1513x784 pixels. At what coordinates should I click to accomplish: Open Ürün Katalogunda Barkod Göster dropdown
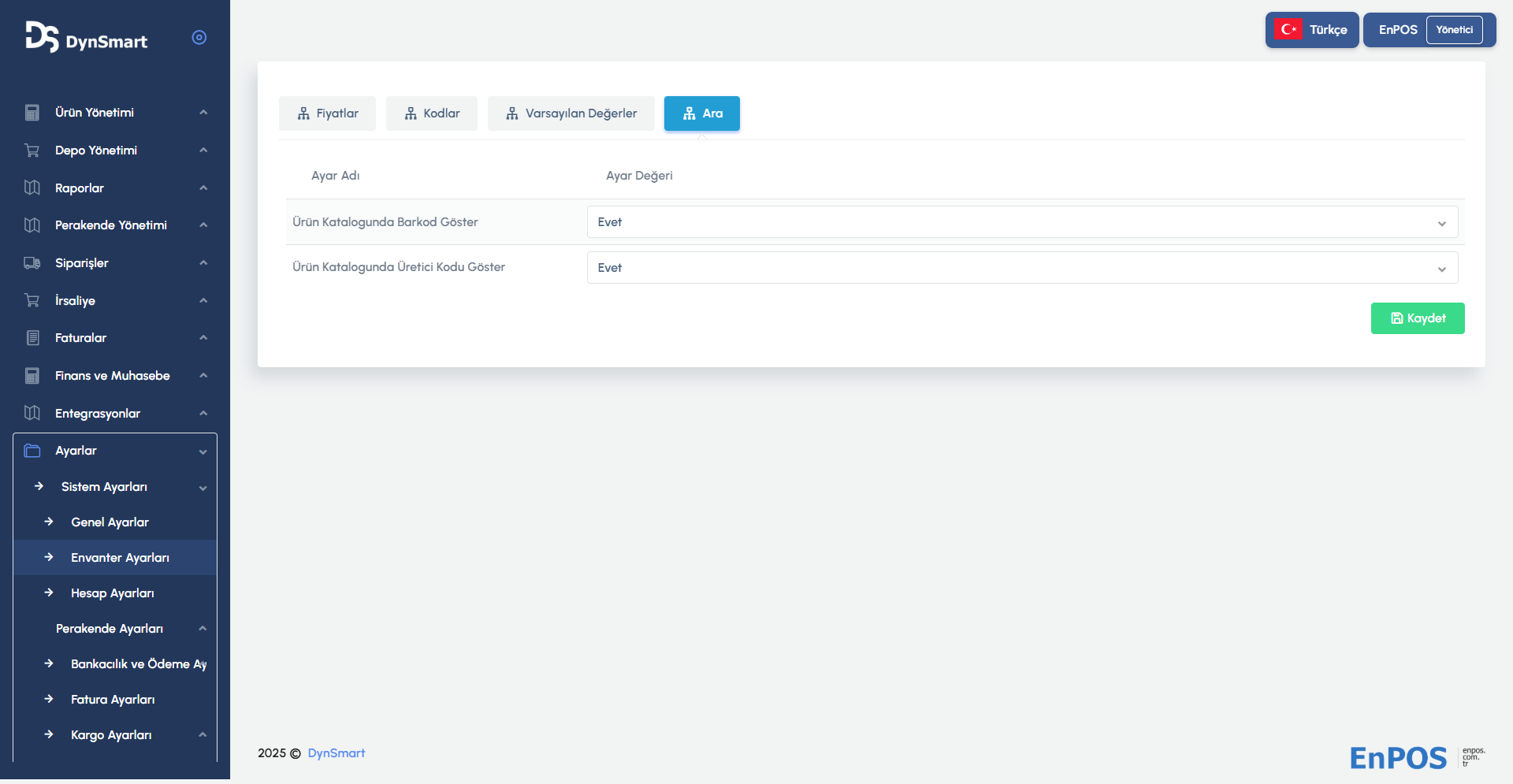tap(1022, 222)
